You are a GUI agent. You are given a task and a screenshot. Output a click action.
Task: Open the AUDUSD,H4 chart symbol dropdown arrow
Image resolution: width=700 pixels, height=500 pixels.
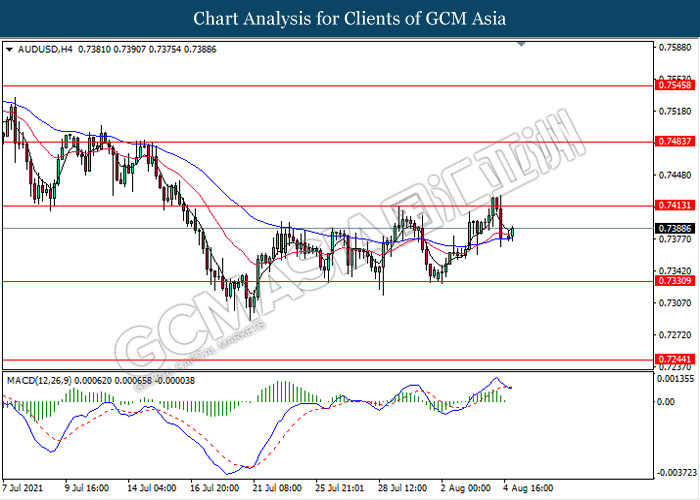click(9, 50)
